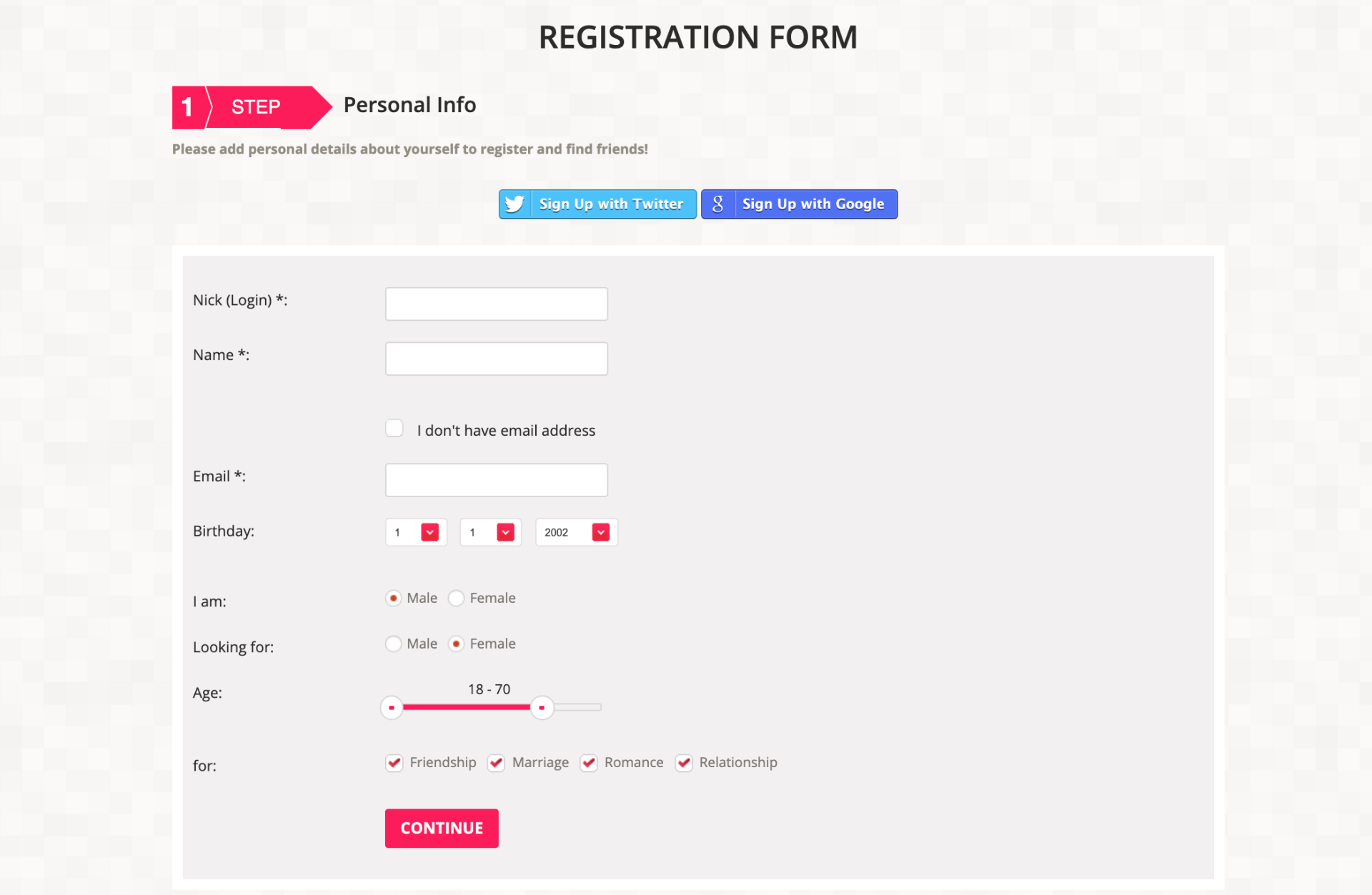Click the pink chevron on the month dropdown
The width and height of the screenshot is (1372, 895).
tap(504, 531)
